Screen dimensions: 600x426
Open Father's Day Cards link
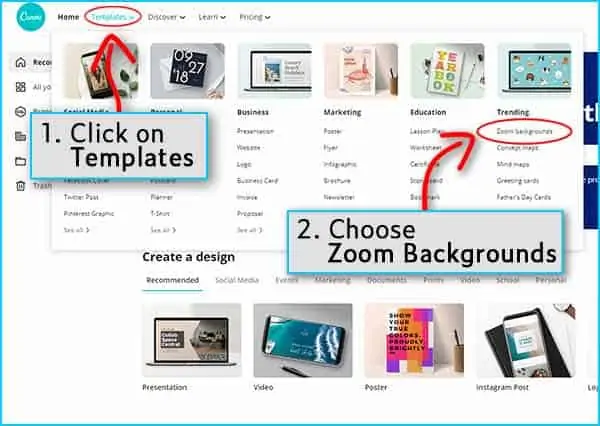[523, 197]
